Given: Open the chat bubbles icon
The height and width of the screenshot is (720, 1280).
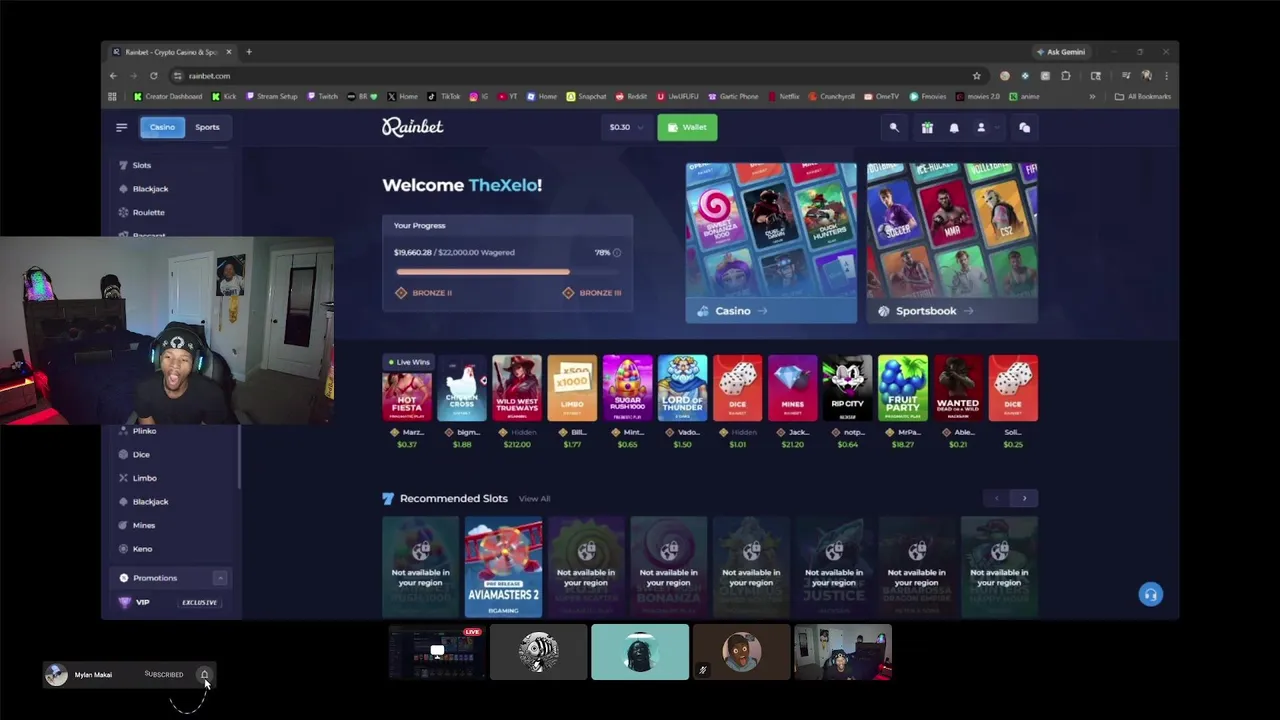Looking at the screenshot, I should point(1024,127).
